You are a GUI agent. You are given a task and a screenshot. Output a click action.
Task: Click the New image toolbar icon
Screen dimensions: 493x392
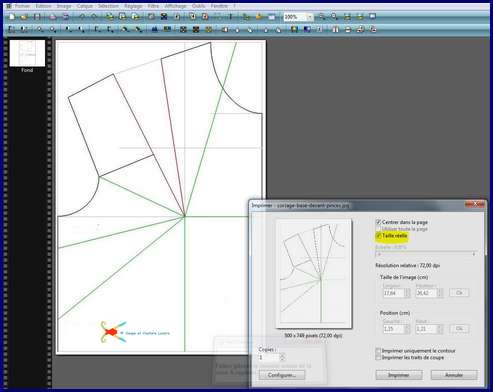(x=12, y=17)
